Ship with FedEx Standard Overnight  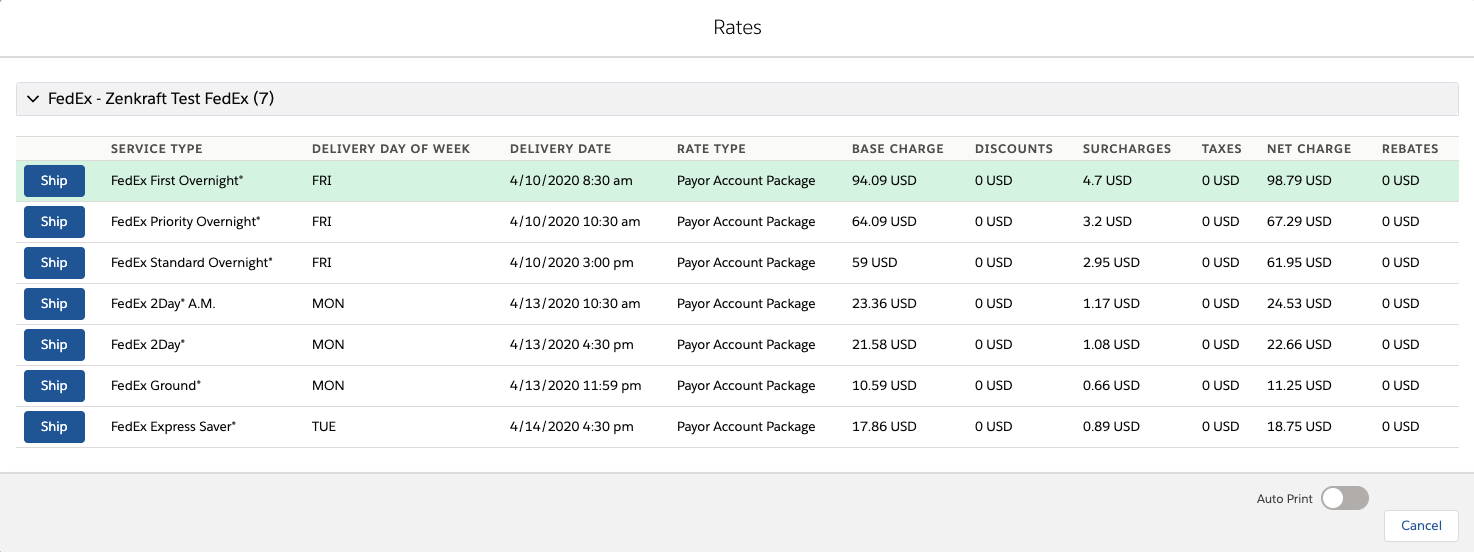click(54, 263)
